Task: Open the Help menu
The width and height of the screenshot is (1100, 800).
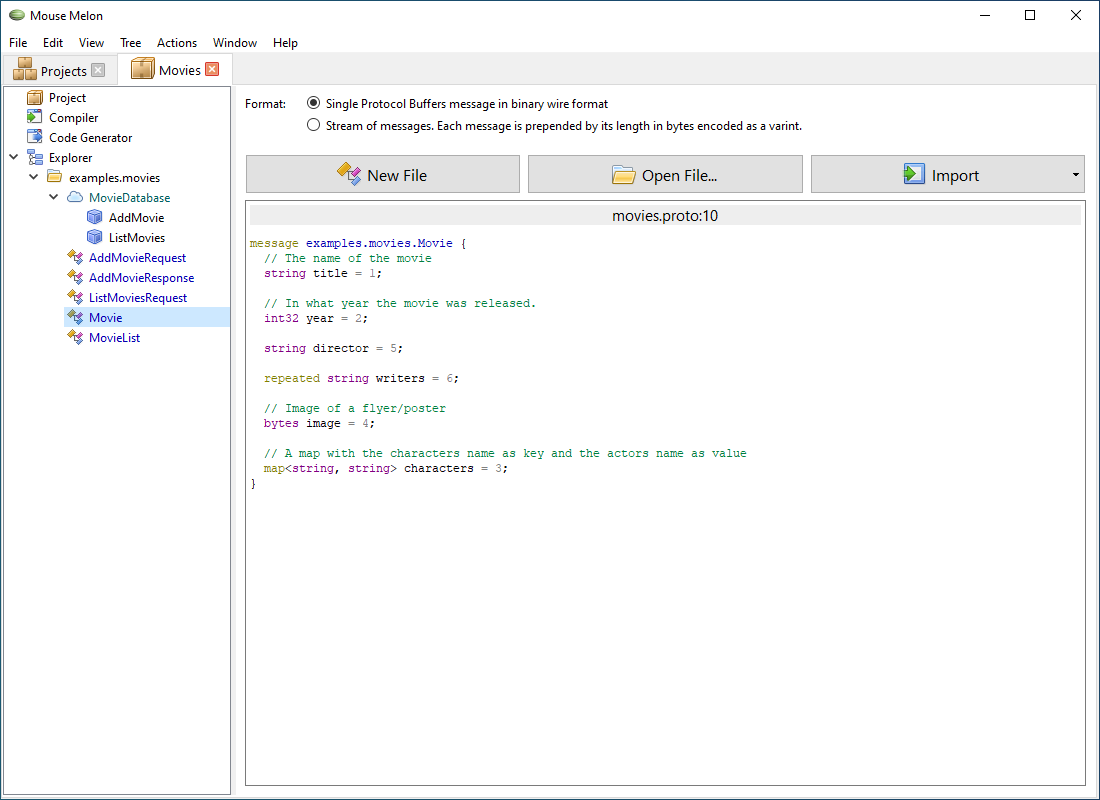Action: pos(286,43)
